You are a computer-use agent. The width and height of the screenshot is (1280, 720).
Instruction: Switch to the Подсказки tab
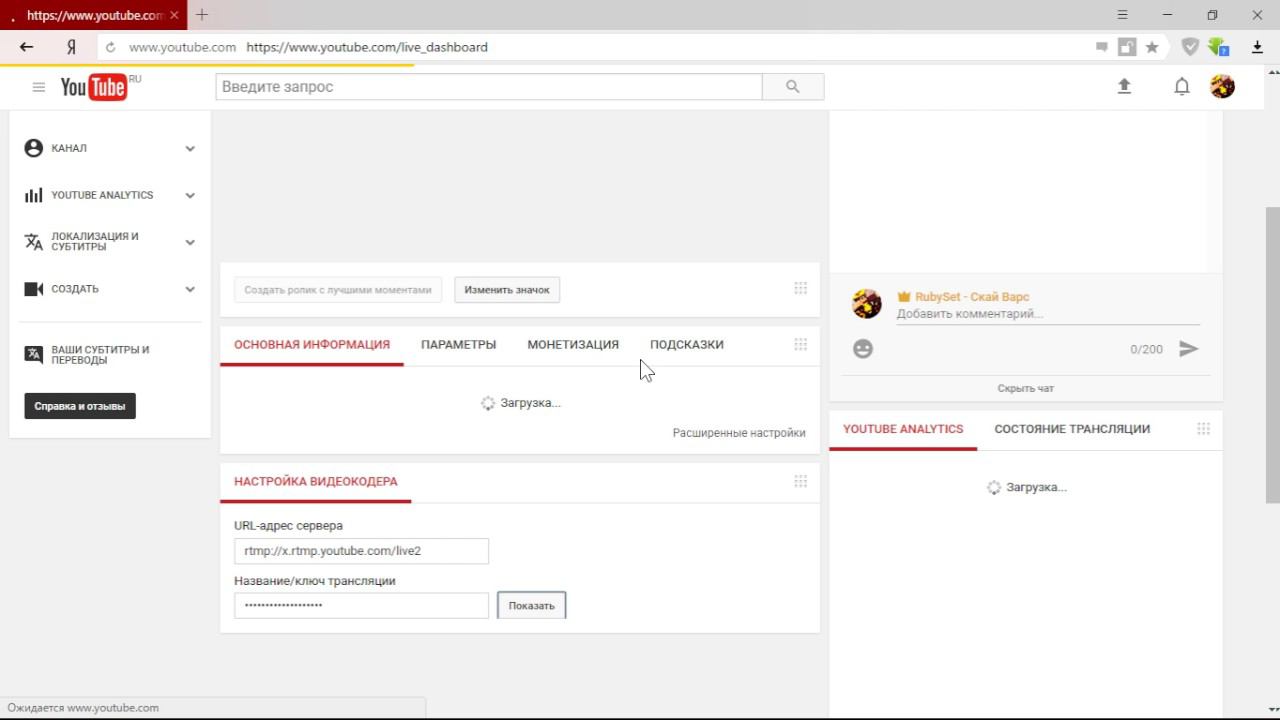pyautogui.click(x=687, y=344)
